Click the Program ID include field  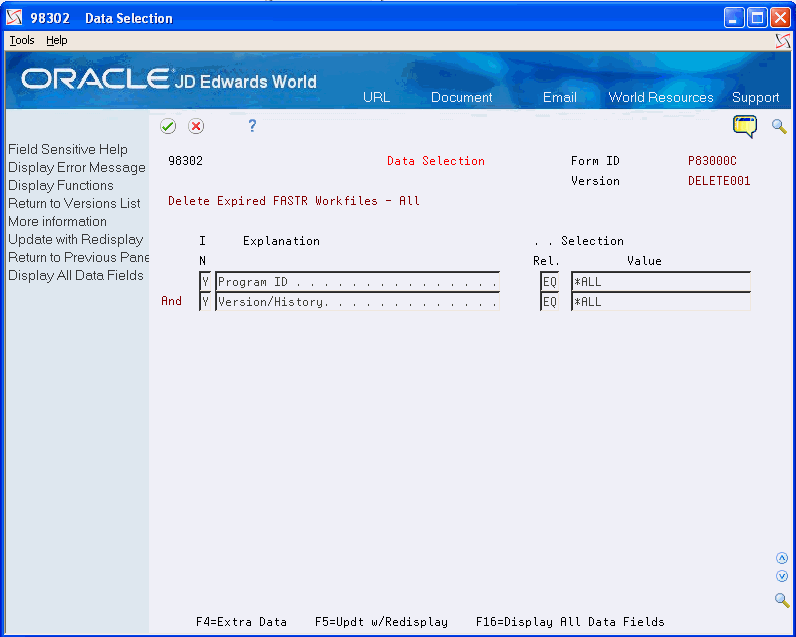[x=205, y=282]
